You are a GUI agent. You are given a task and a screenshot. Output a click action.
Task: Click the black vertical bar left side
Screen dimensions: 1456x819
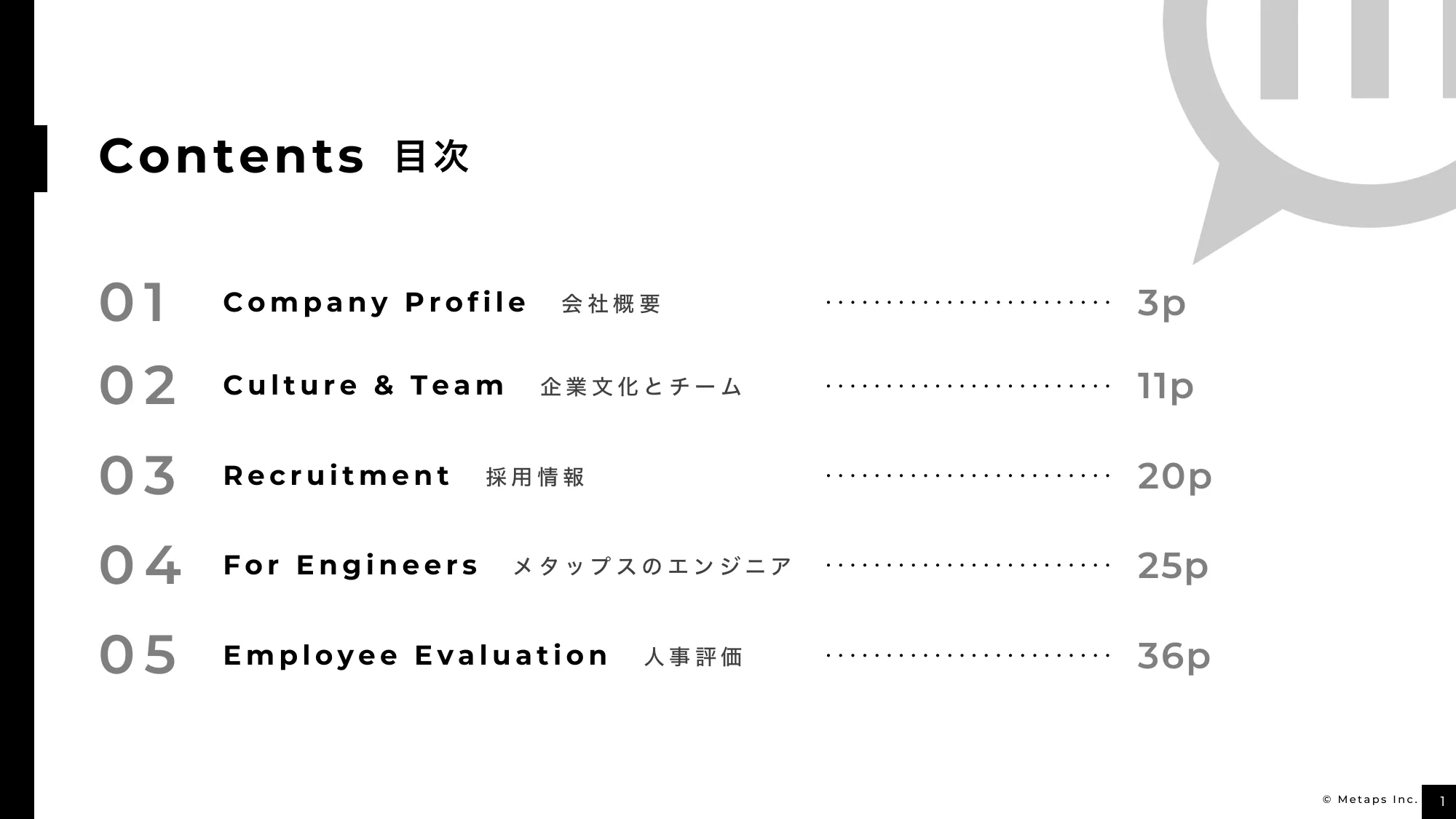(10, 409)
